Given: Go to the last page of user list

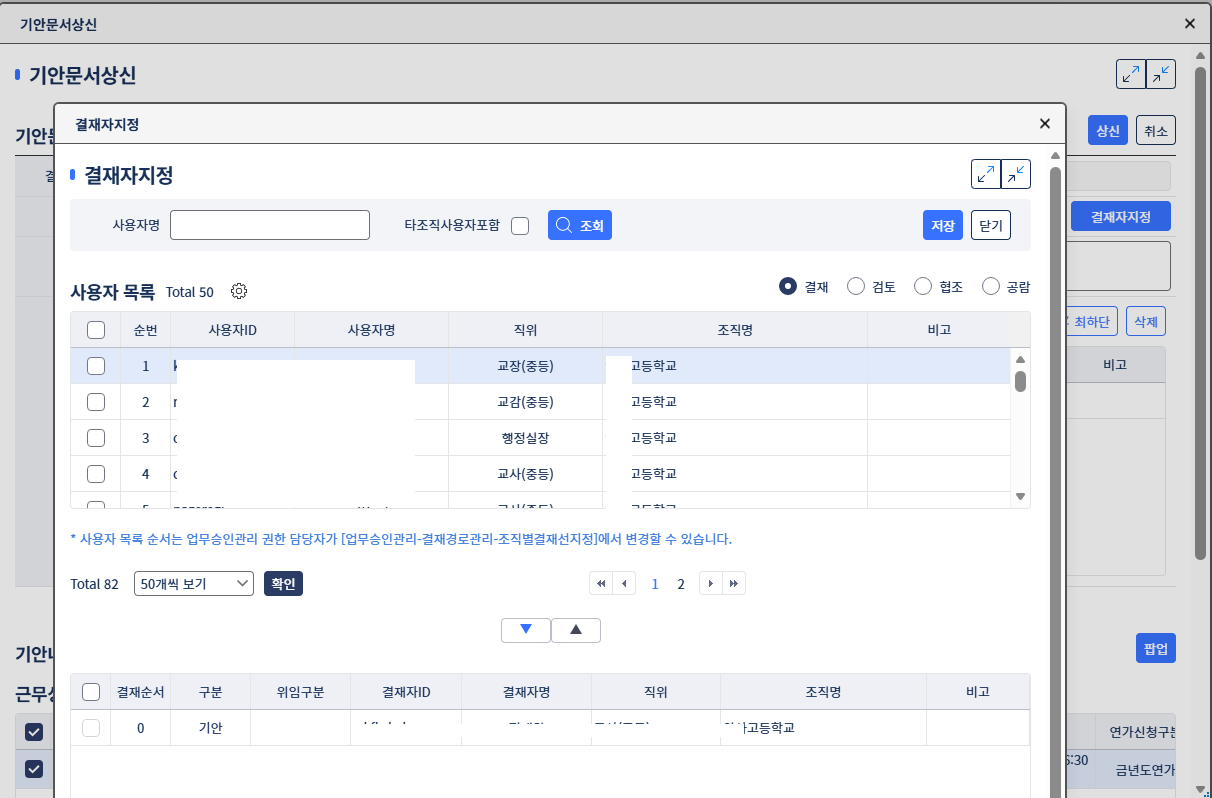Looking at the screenshot, I should click(734, 584).
